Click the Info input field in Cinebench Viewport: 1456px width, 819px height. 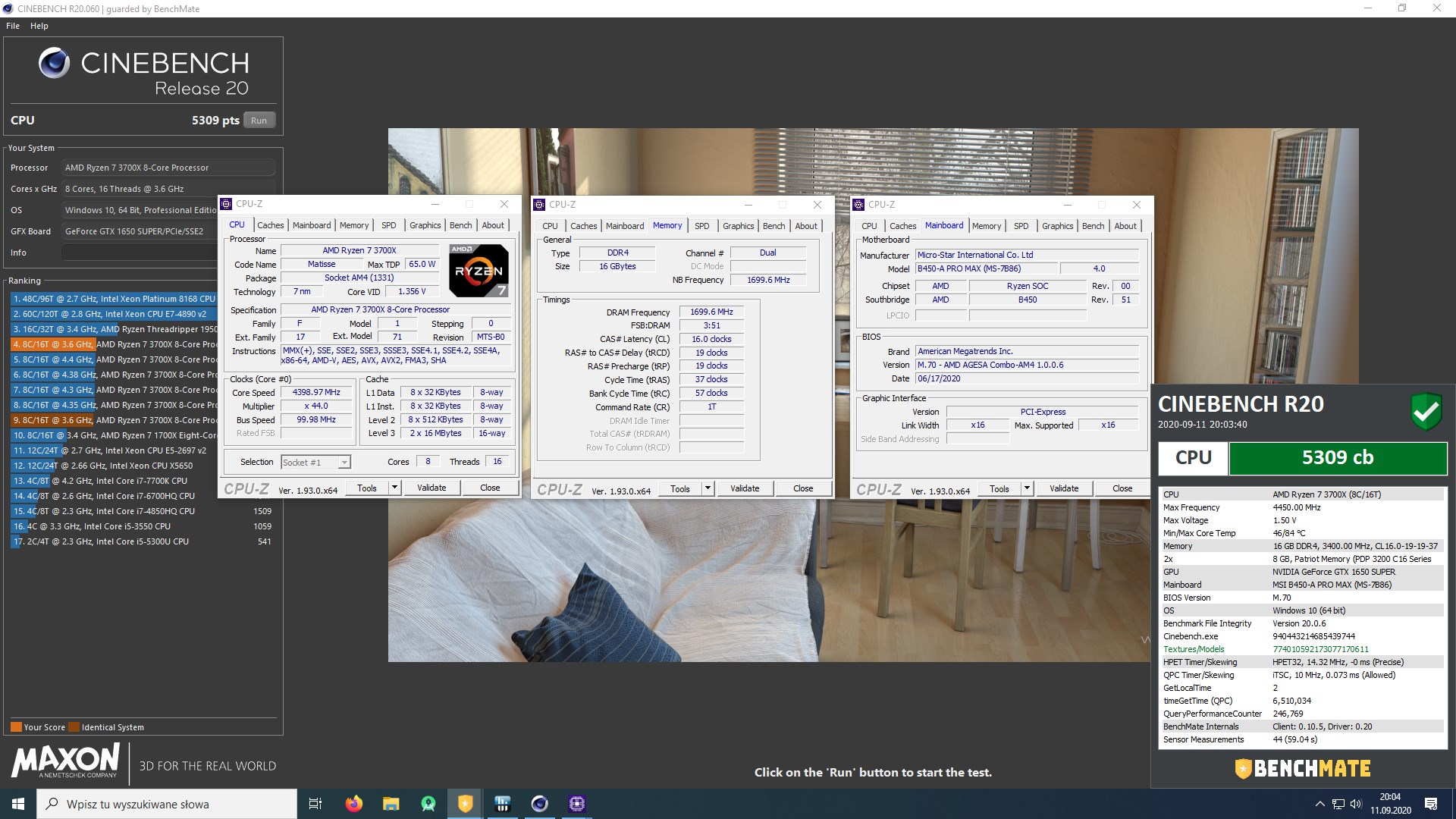140,253
